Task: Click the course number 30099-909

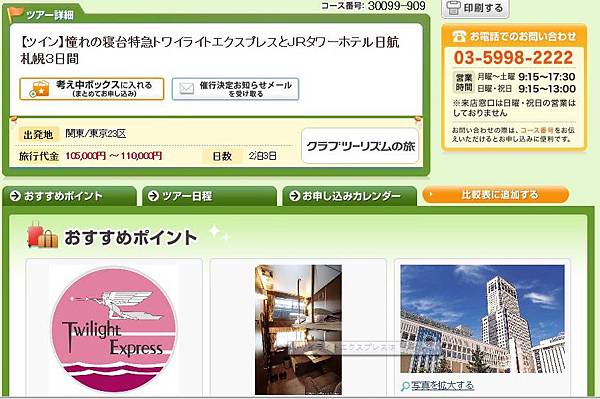Action: pos(397,6)
